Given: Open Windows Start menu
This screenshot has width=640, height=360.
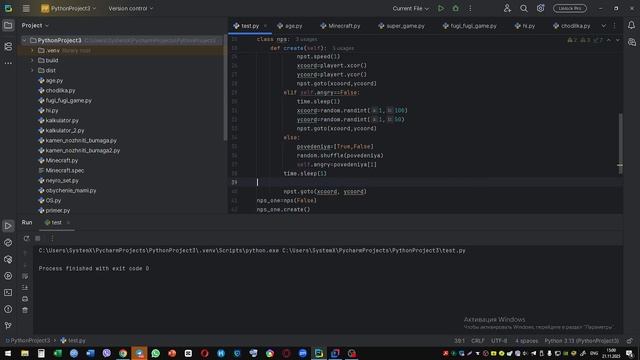Looking at the screenshot, I should [8, 353].
